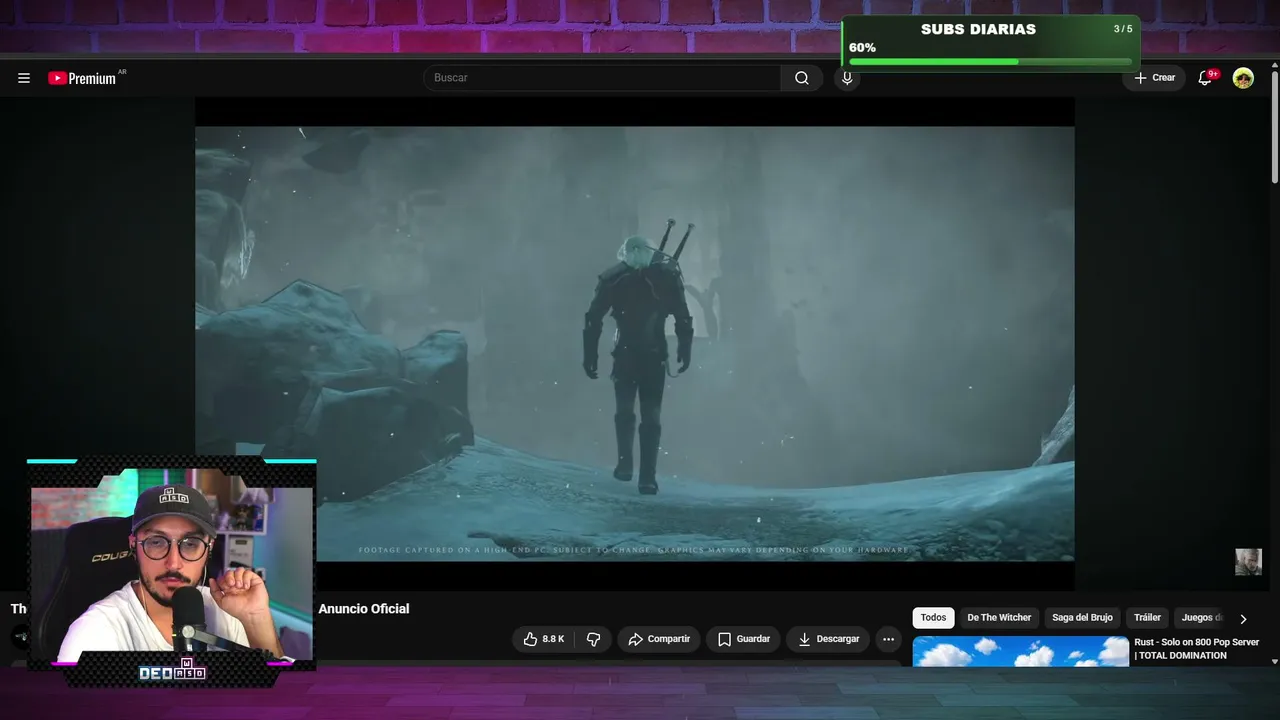Select the Todos filter chip

click(x=933, y=618)
